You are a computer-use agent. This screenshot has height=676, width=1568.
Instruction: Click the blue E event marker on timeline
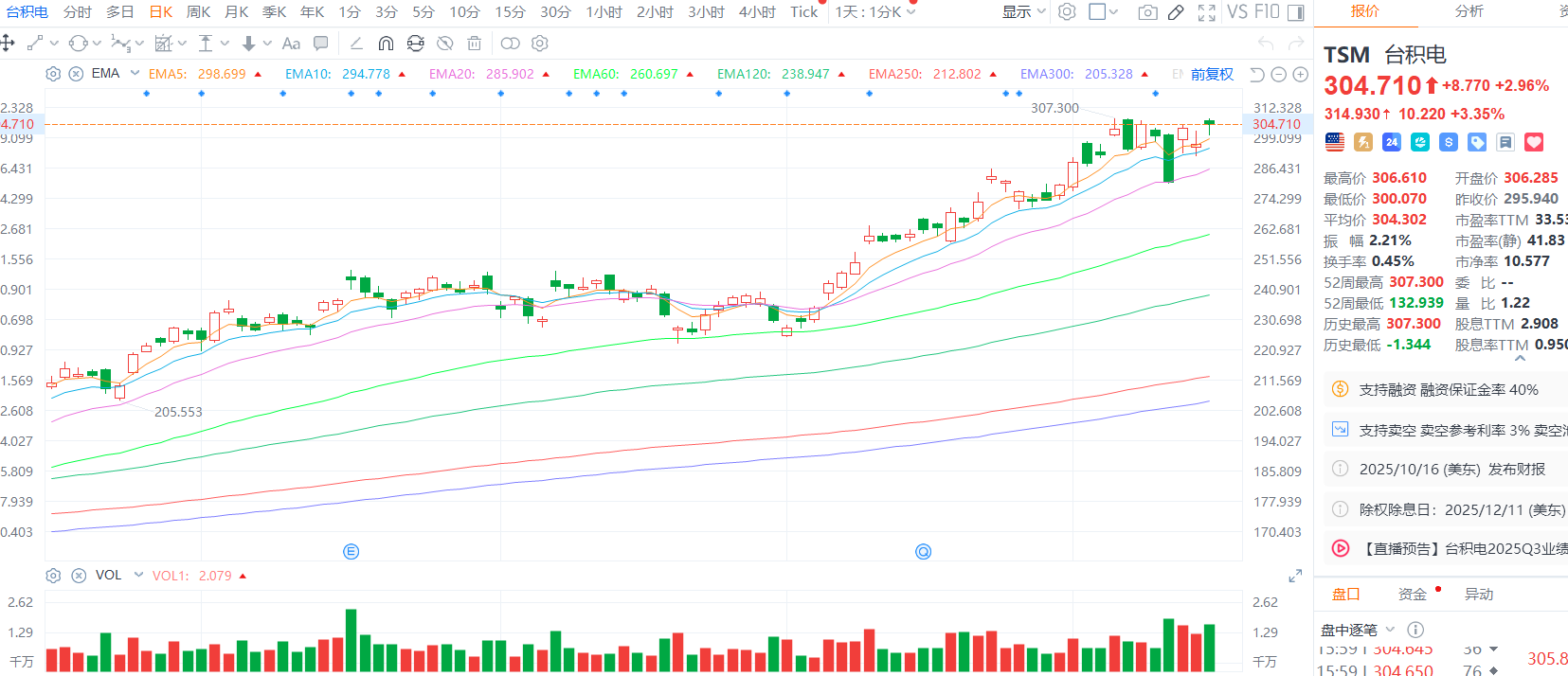[351, 551]
